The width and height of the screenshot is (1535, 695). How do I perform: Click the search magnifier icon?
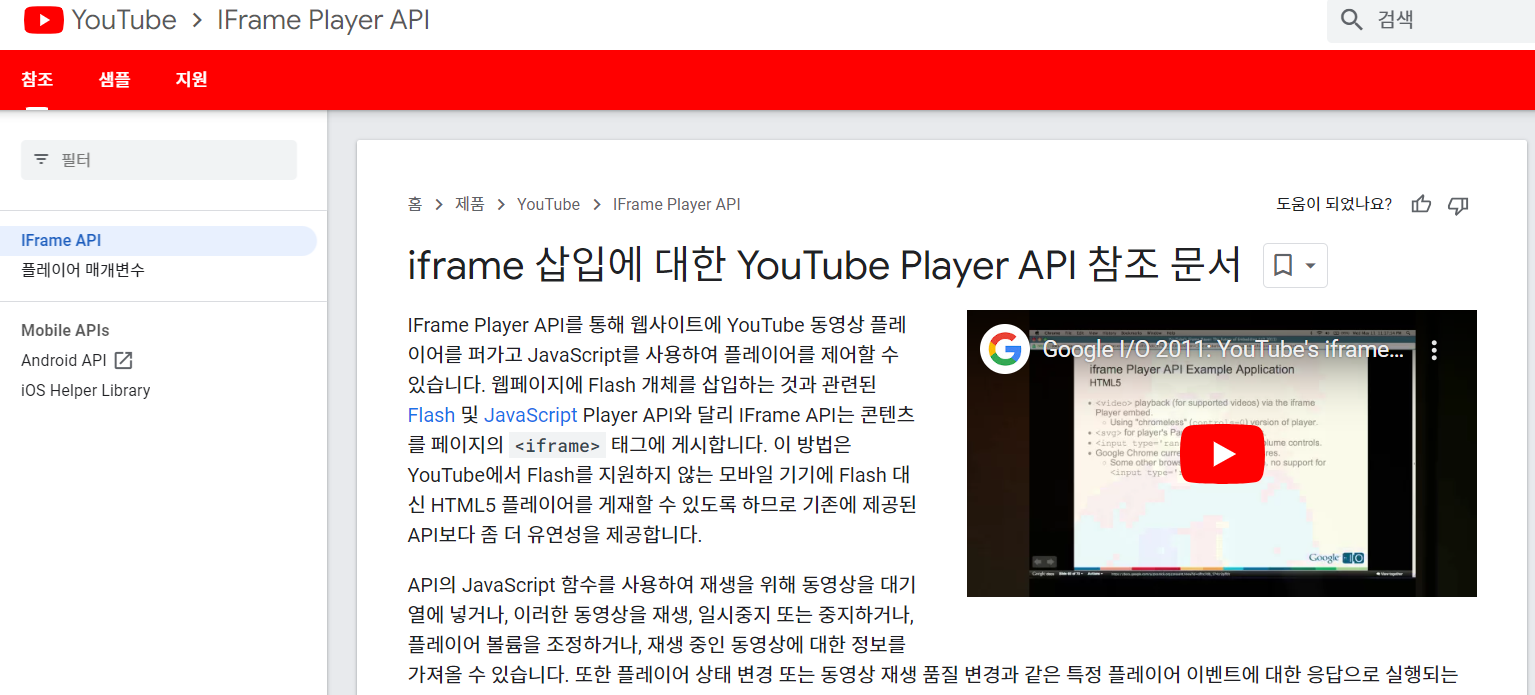point(1352,20)
